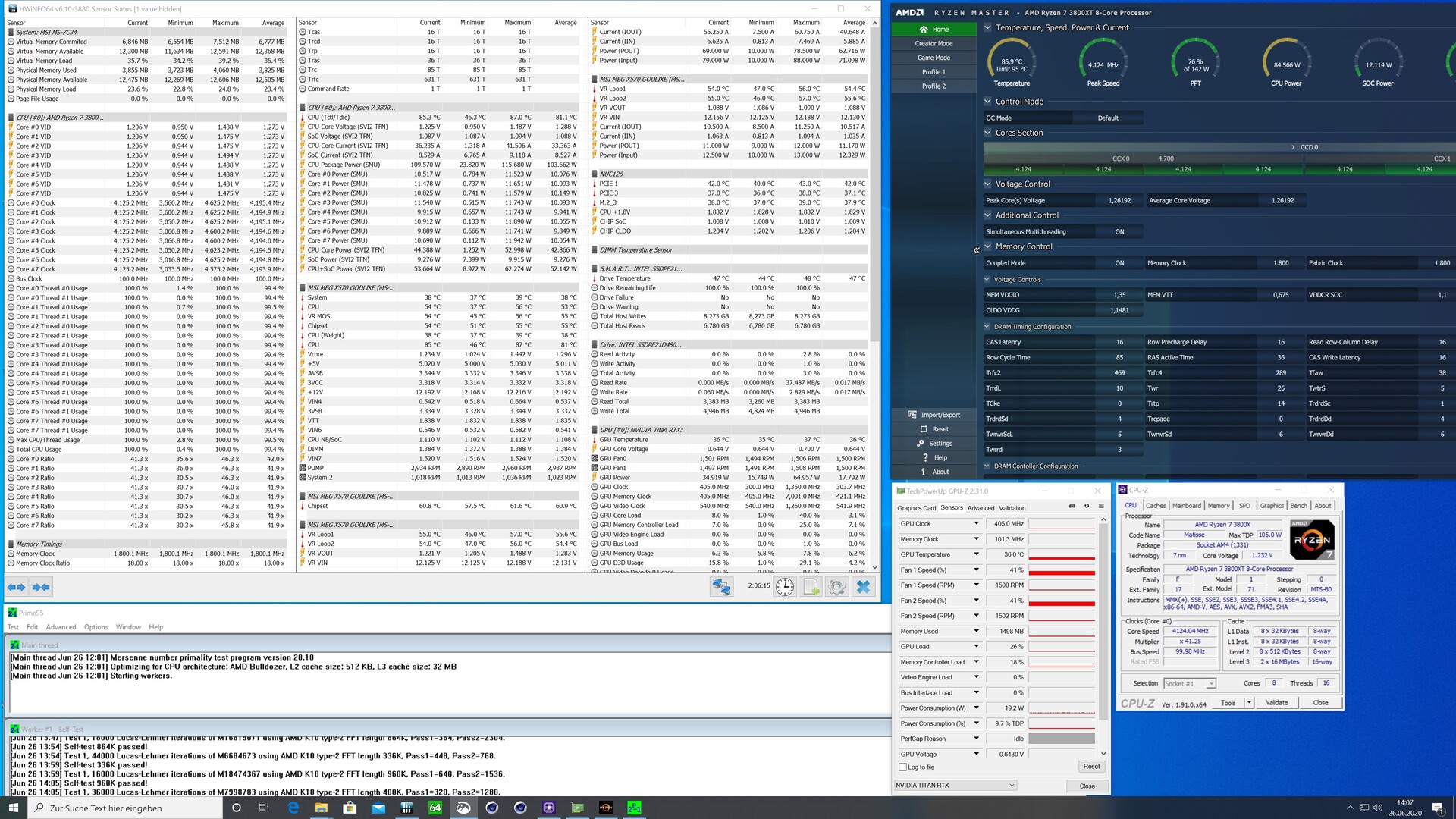The height and width of the screenshot is (819, 1456).
Task: Switch to CPU-Z Mainboard tab
Action: tap(1187, 506)
